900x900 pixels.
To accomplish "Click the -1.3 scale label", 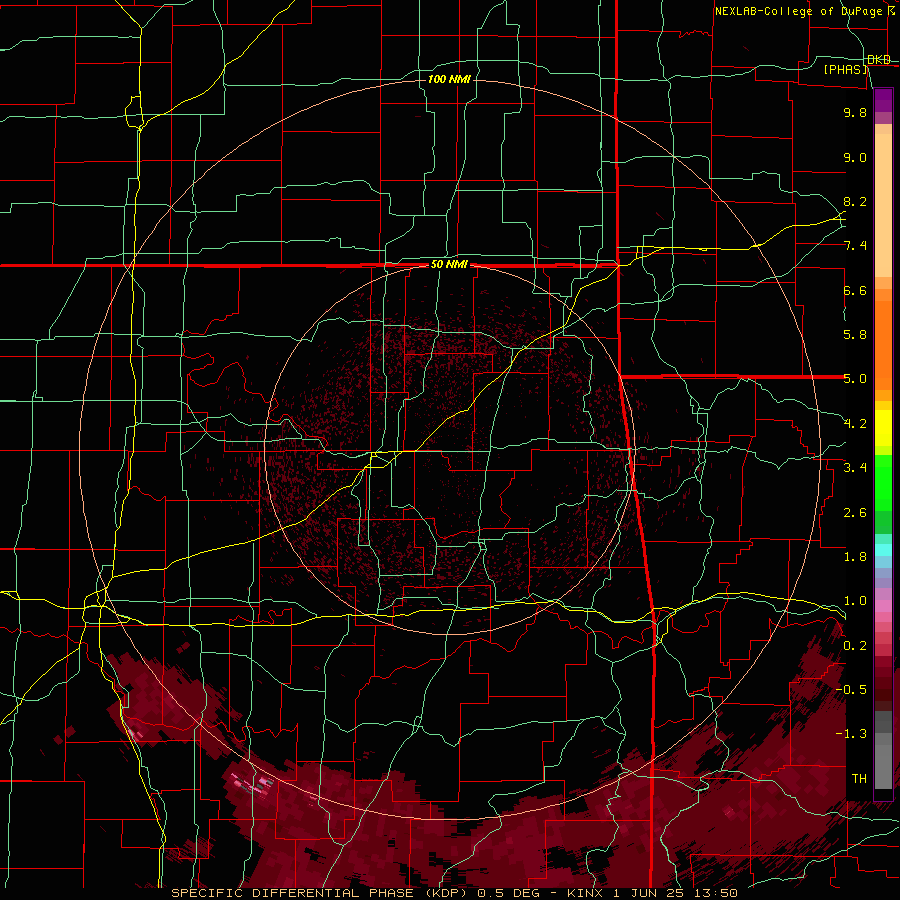I will point(851,734).
